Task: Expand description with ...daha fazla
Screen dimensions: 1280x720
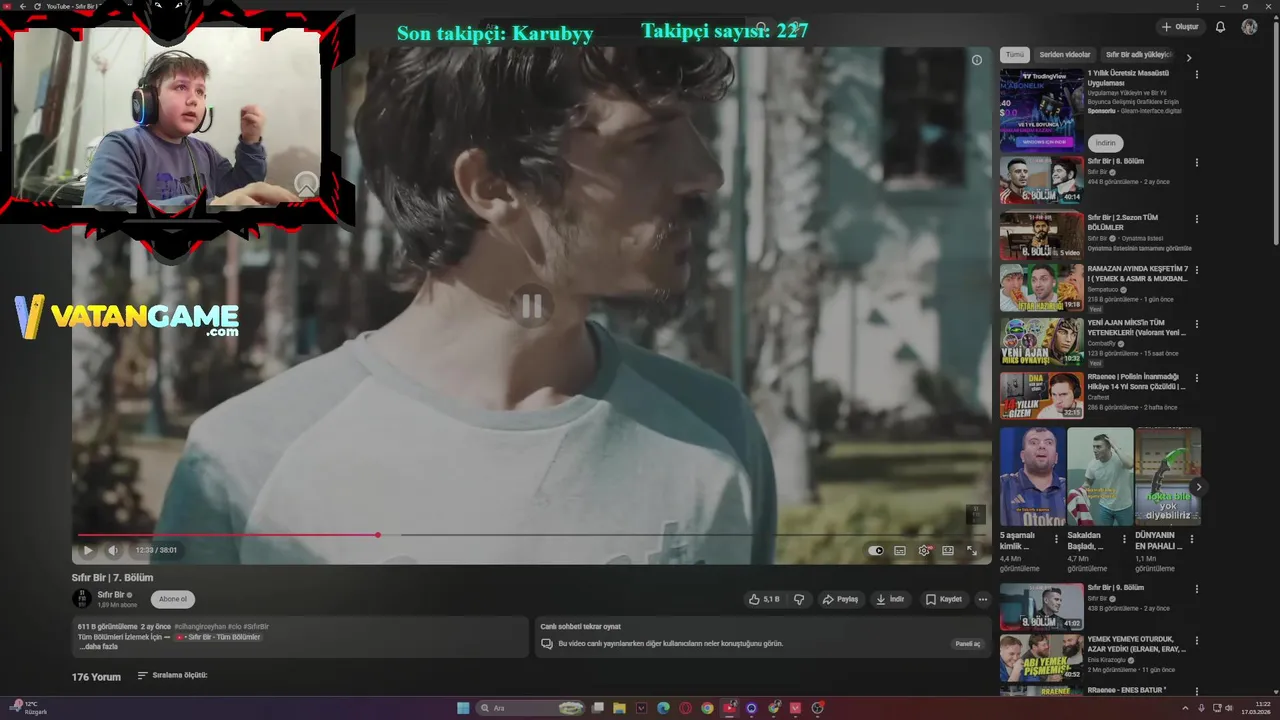Action: pos(98,647)
